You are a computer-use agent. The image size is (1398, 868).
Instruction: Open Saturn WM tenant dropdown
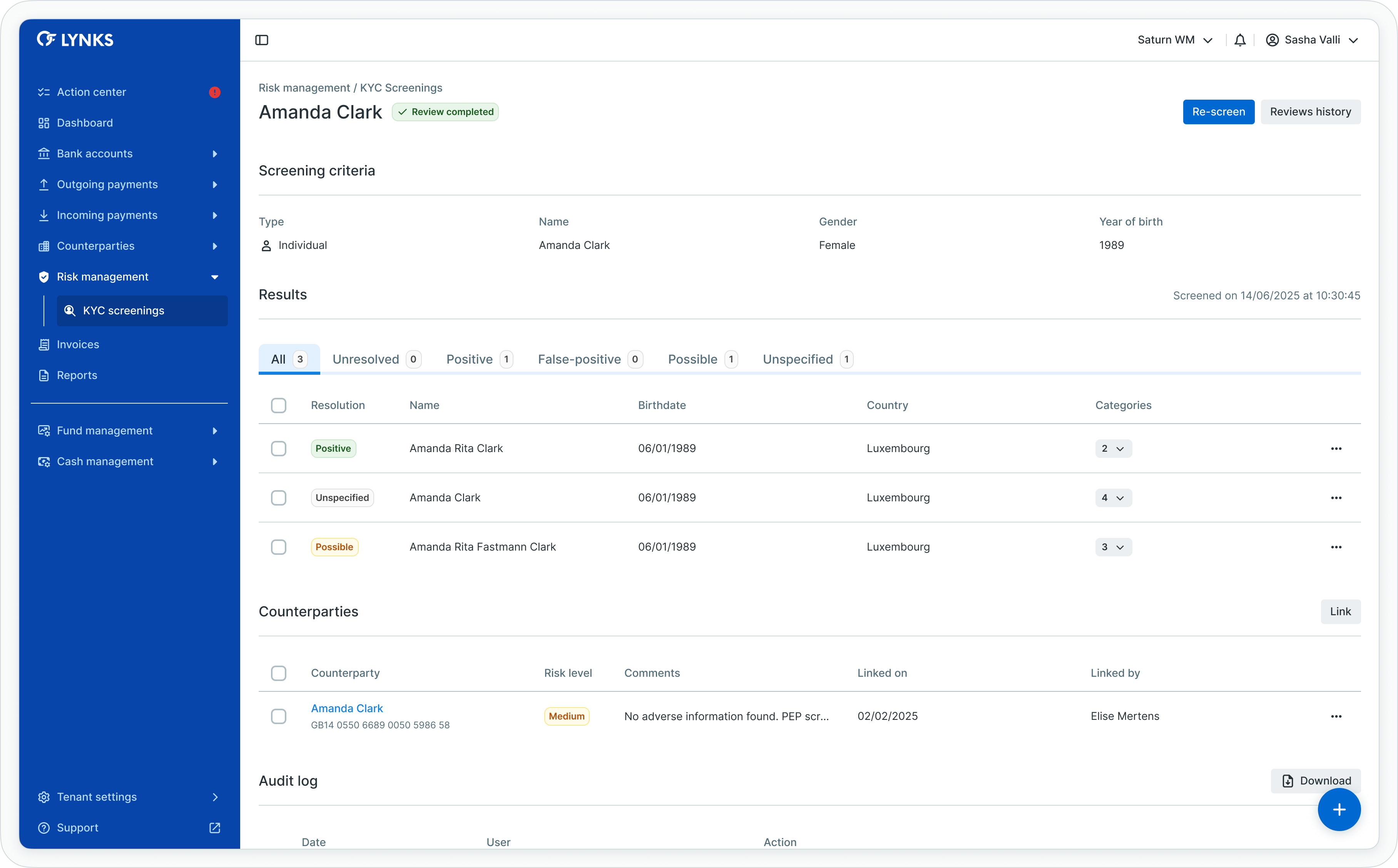(1174, 40)
